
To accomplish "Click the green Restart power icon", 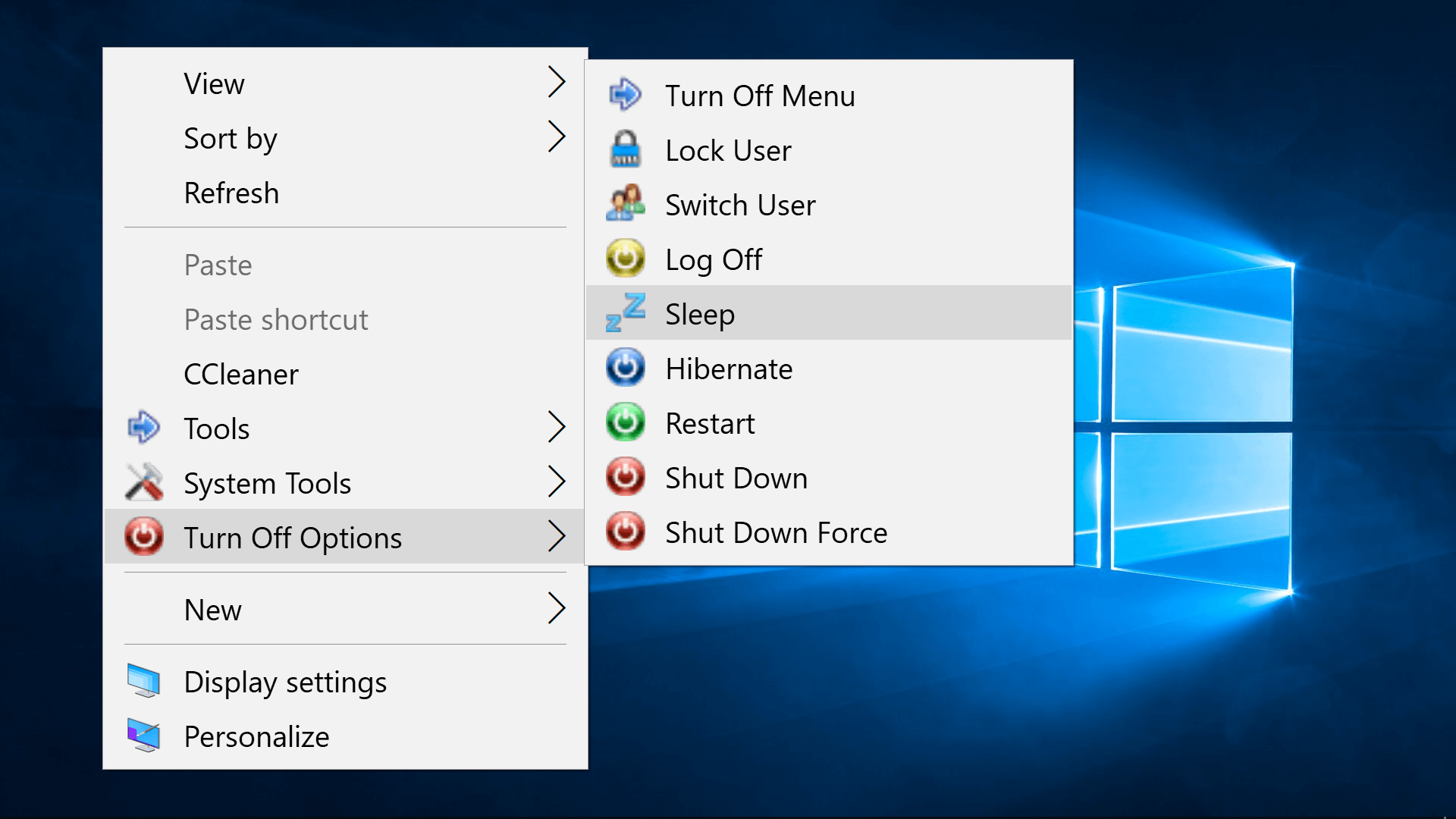I will click(x=625, y=422).
